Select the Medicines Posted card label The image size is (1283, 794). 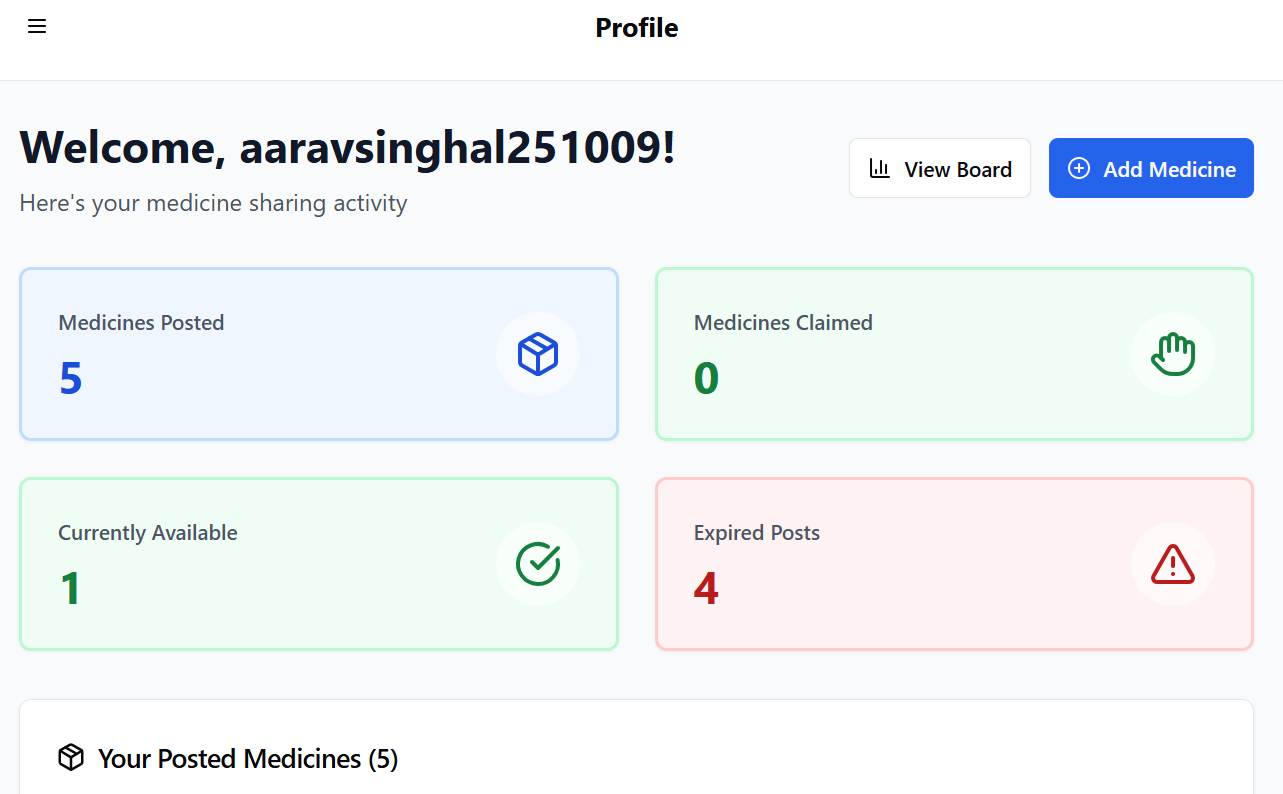[x=141, y=323]
